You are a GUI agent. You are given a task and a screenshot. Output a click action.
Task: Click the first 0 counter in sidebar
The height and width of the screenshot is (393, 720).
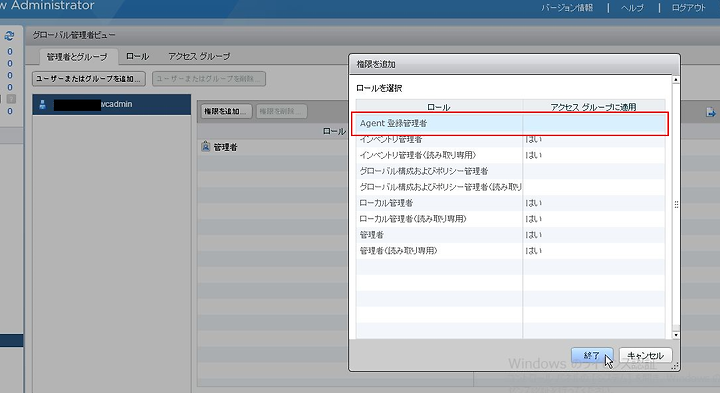10,51
